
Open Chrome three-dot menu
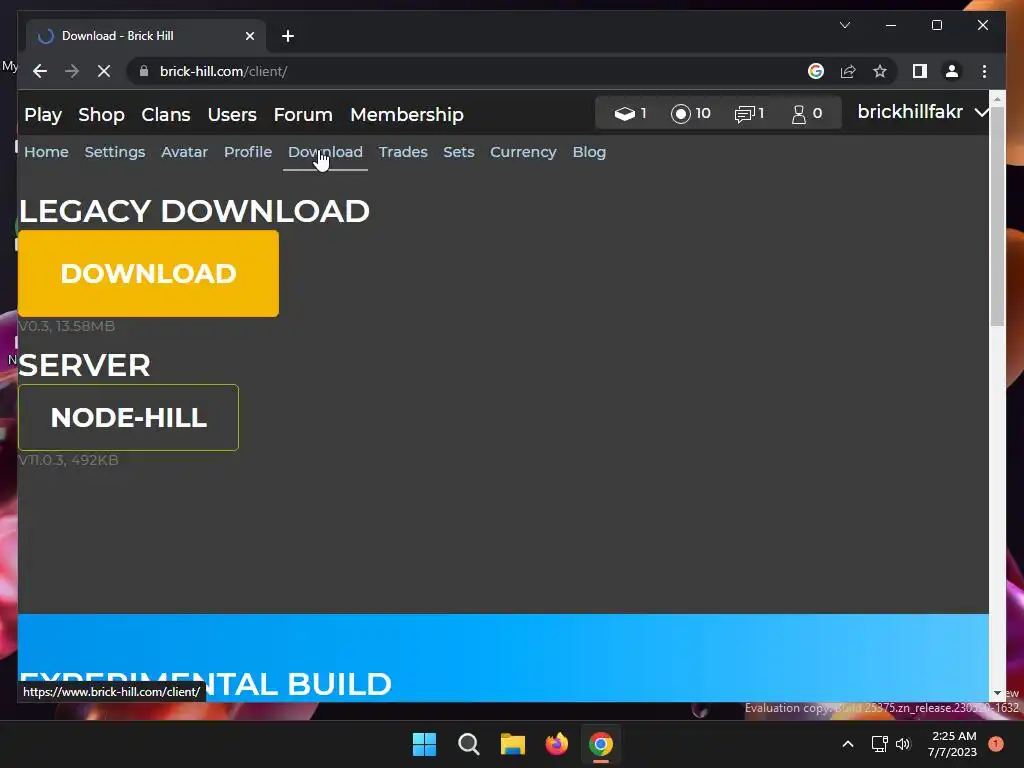[x=984, y=71]
